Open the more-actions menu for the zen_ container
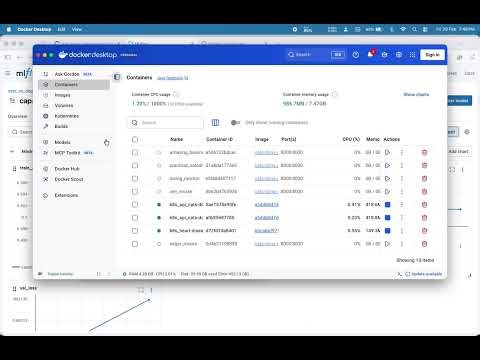 402,191
